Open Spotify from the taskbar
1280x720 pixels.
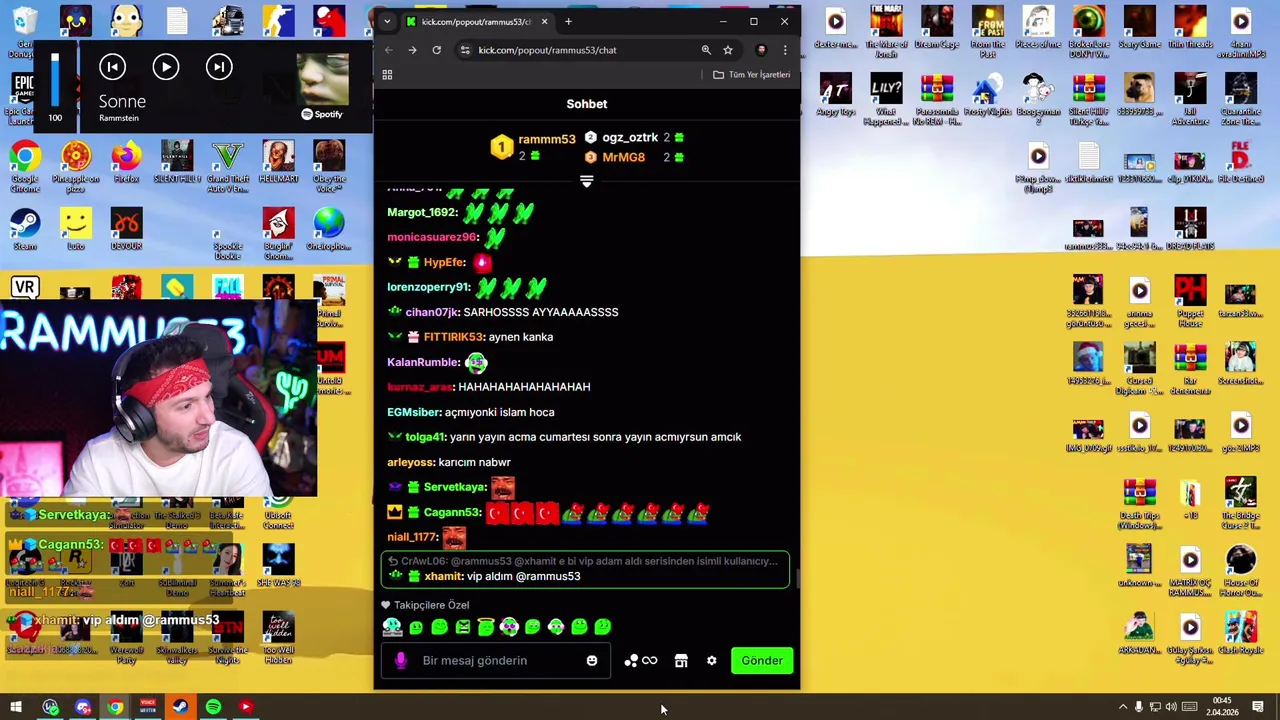pyautogui.click(x=213, y=707)
